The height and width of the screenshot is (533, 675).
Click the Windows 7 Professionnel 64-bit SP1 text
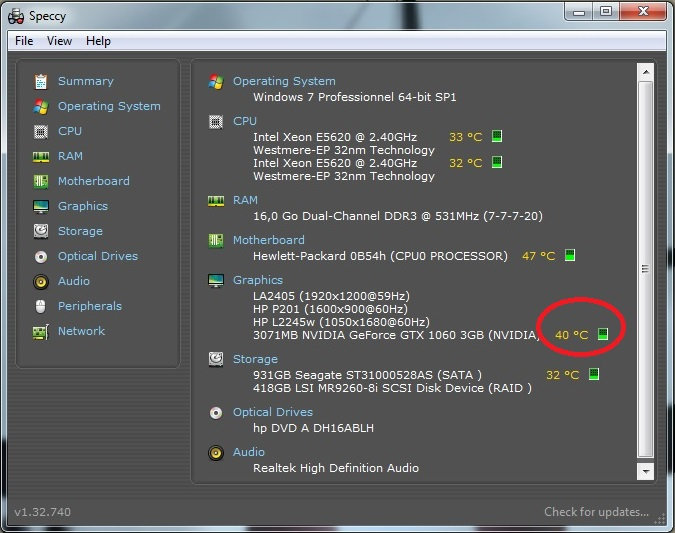(x=355, y=97)
